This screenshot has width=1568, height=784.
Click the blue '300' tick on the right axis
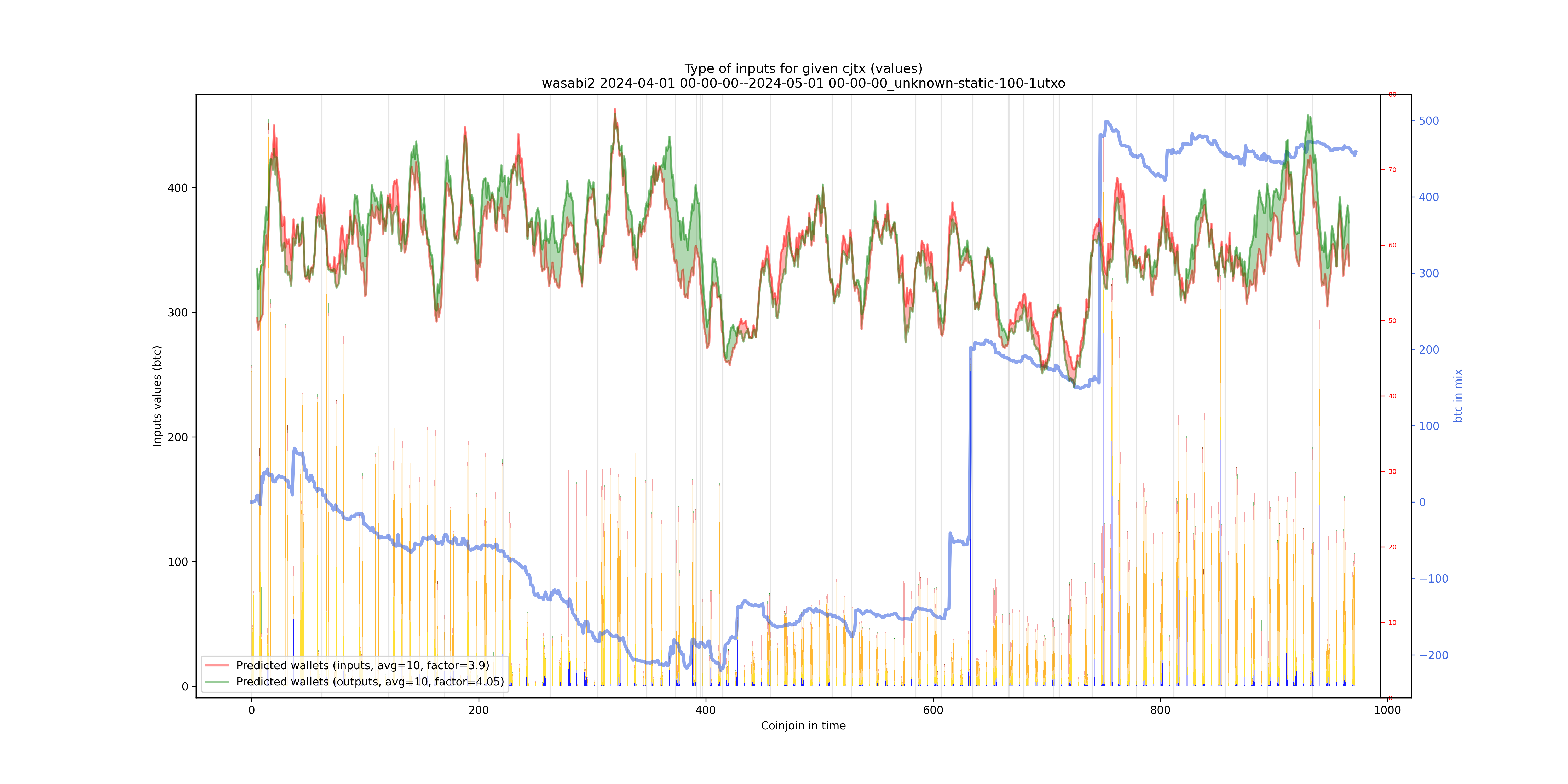tap(1429, 274)
